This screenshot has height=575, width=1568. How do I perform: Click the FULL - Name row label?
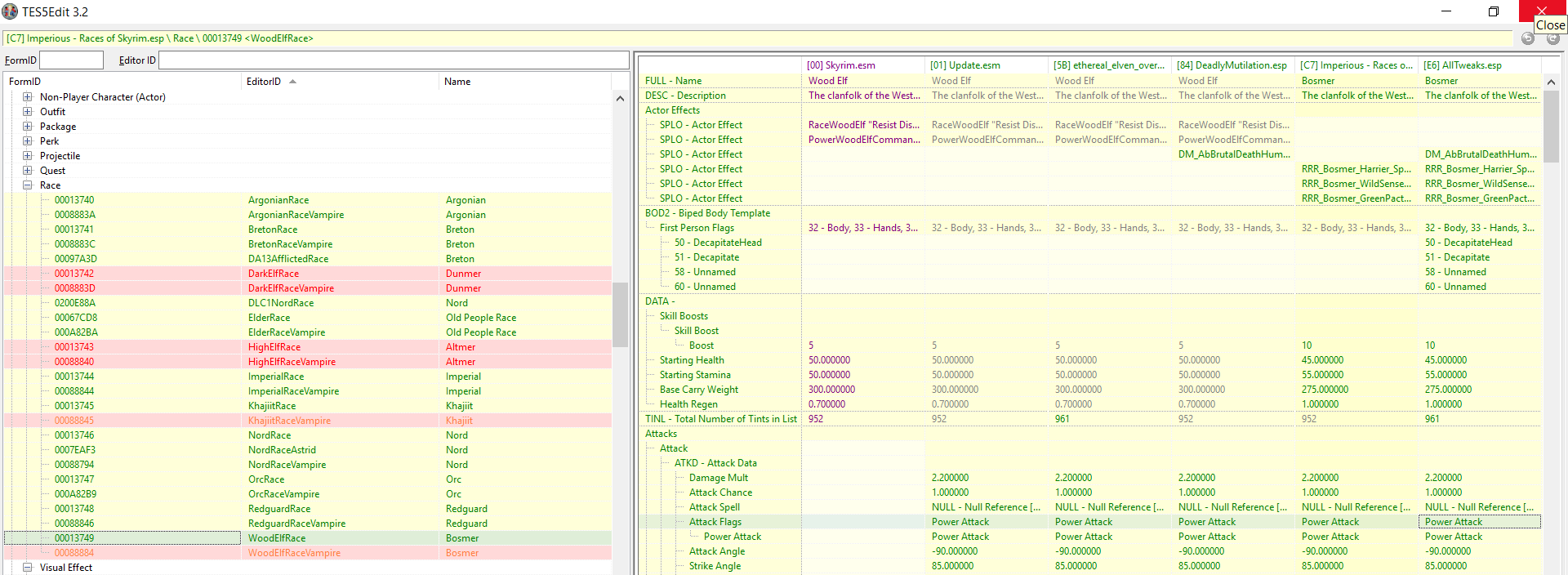(673, 81)
